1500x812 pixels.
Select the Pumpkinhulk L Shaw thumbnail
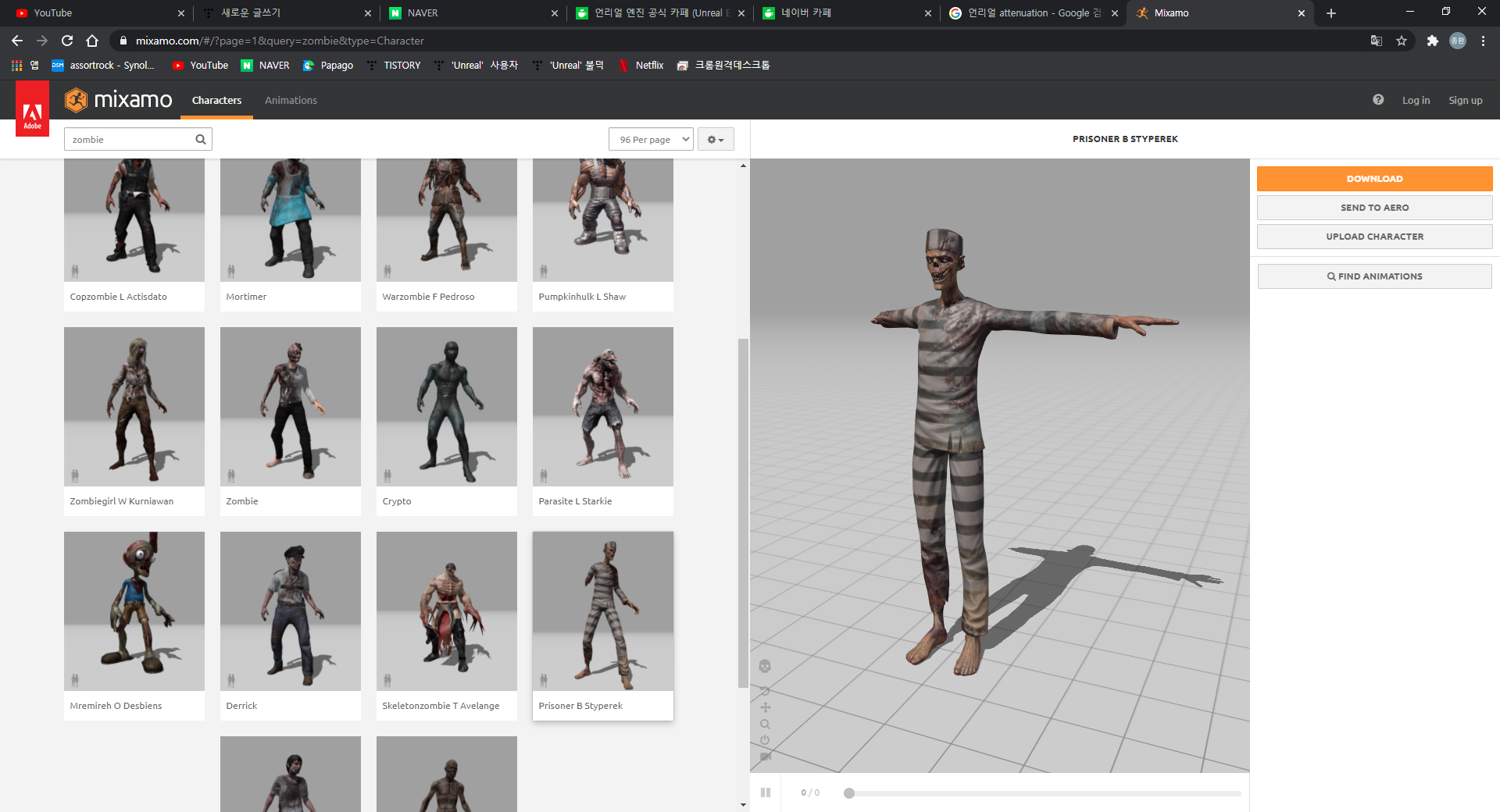click(x=602, y=220)
